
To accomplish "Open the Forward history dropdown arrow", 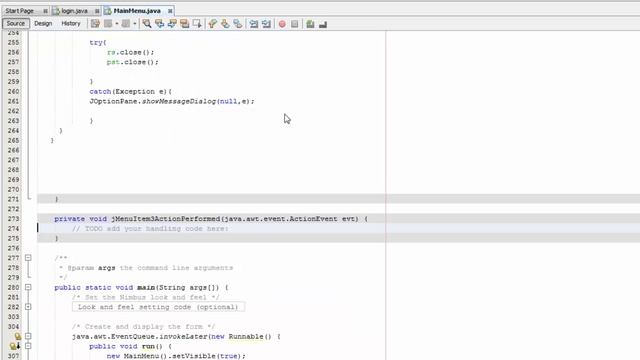I will coord(135,24).
